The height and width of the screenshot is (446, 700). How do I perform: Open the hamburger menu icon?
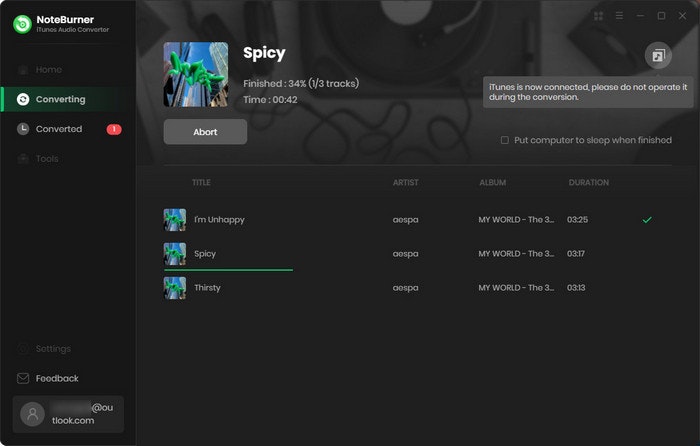pos(619,16)
